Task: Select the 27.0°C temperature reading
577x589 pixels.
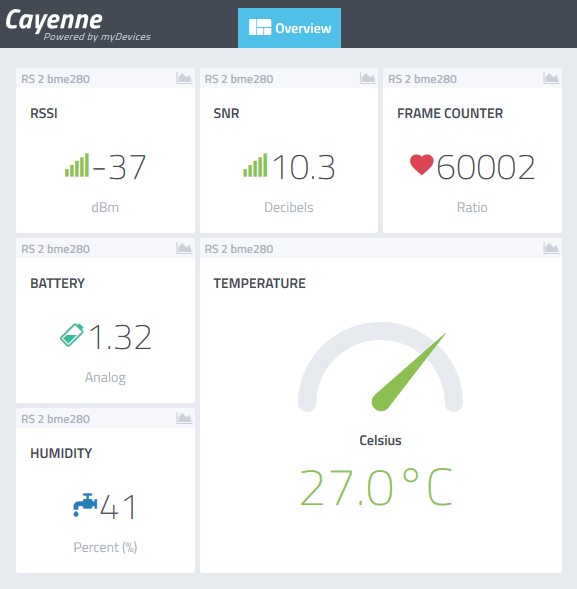Action: pyautogui.click(x=376, y=488)
